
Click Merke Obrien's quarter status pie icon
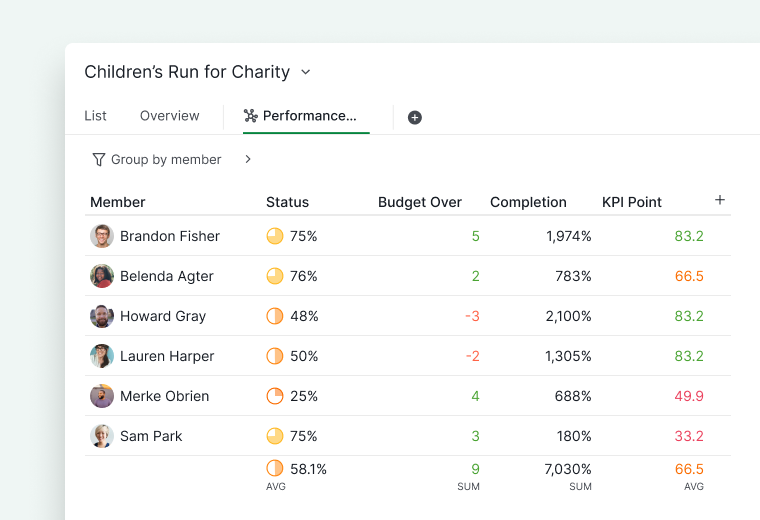pos(275,396)
